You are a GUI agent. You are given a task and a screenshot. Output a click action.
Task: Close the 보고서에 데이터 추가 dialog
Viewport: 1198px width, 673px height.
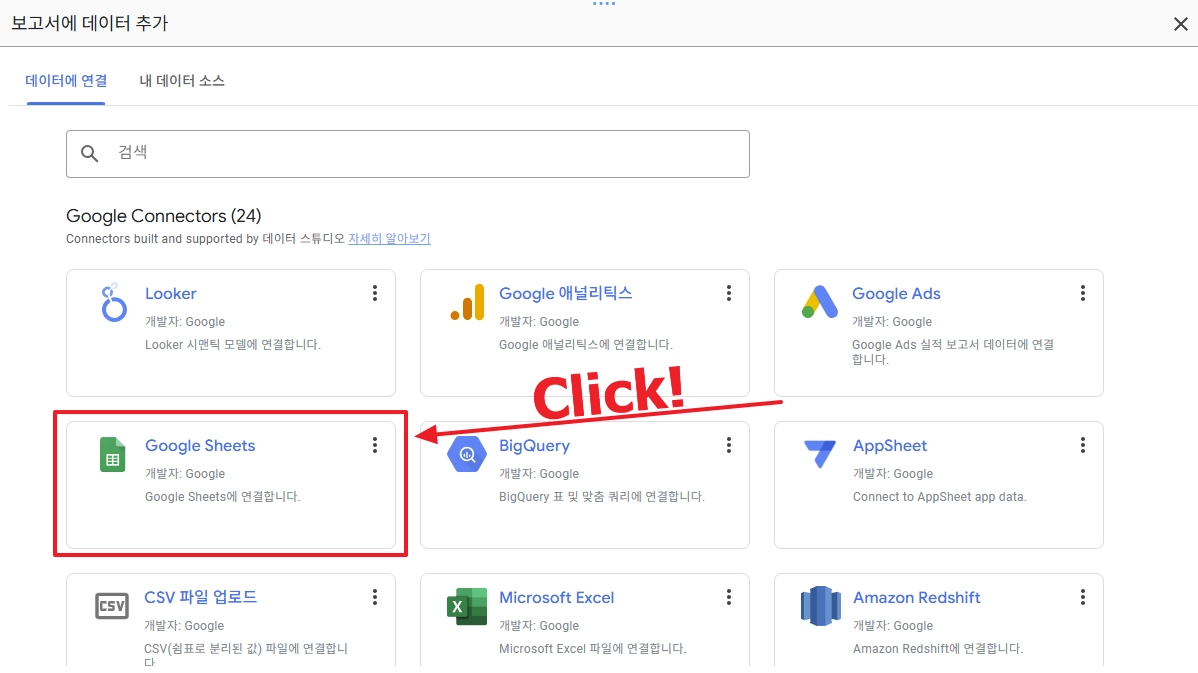coord(1180,24)
